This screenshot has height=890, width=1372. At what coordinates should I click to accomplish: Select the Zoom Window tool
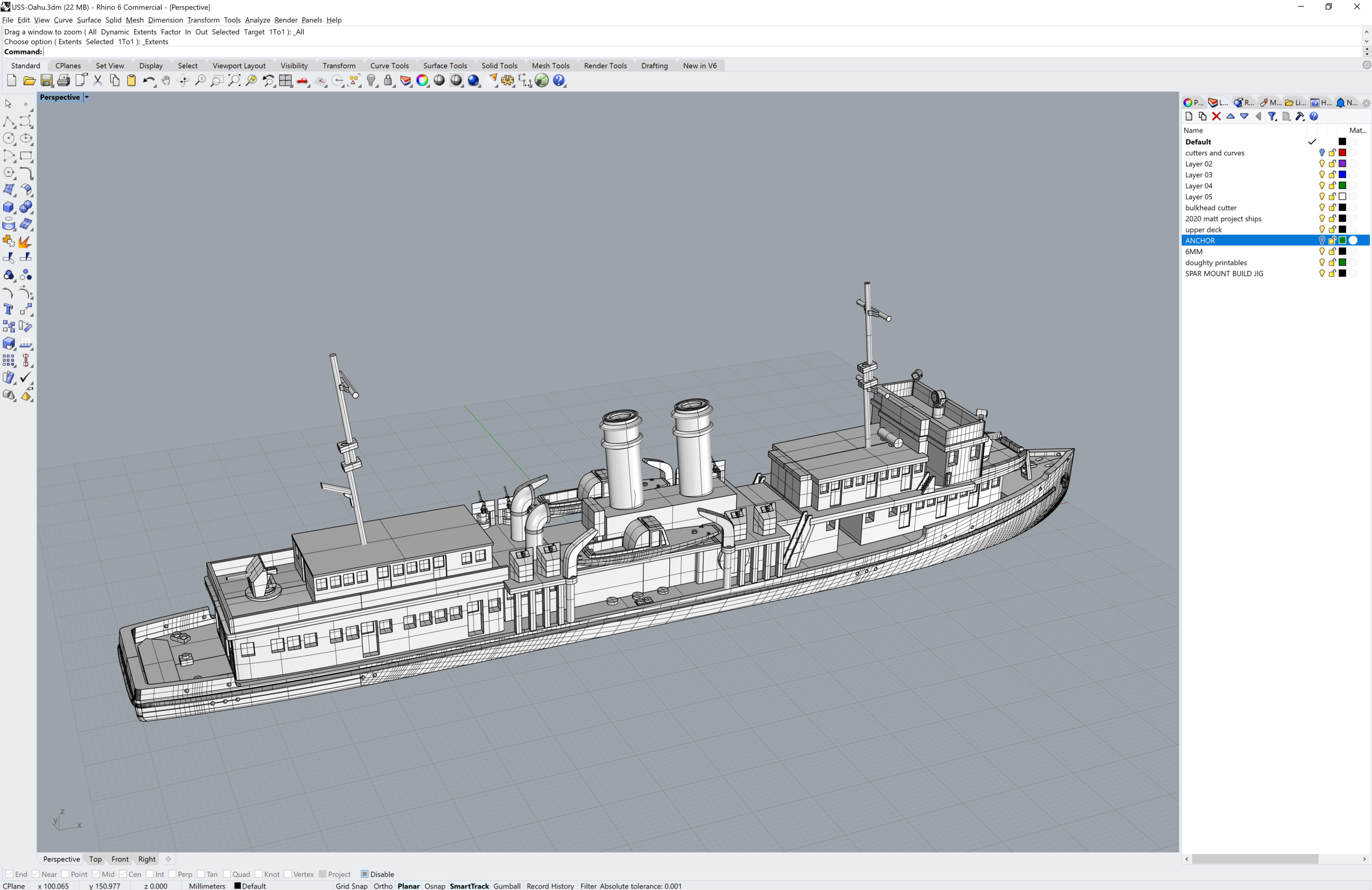coord(217,81)
